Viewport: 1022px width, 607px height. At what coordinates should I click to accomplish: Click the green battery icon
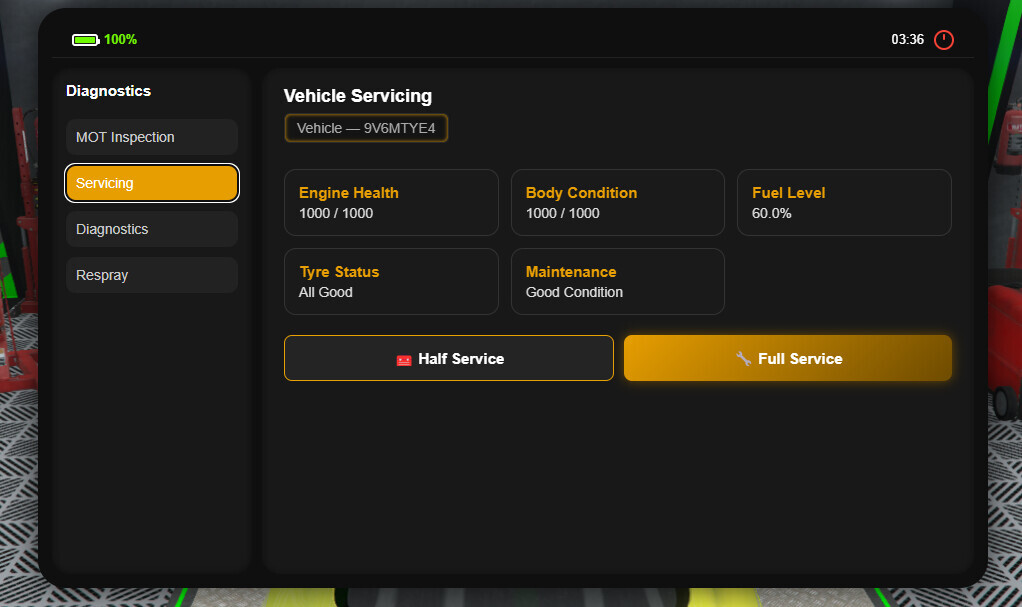click(x=85, y=40)
